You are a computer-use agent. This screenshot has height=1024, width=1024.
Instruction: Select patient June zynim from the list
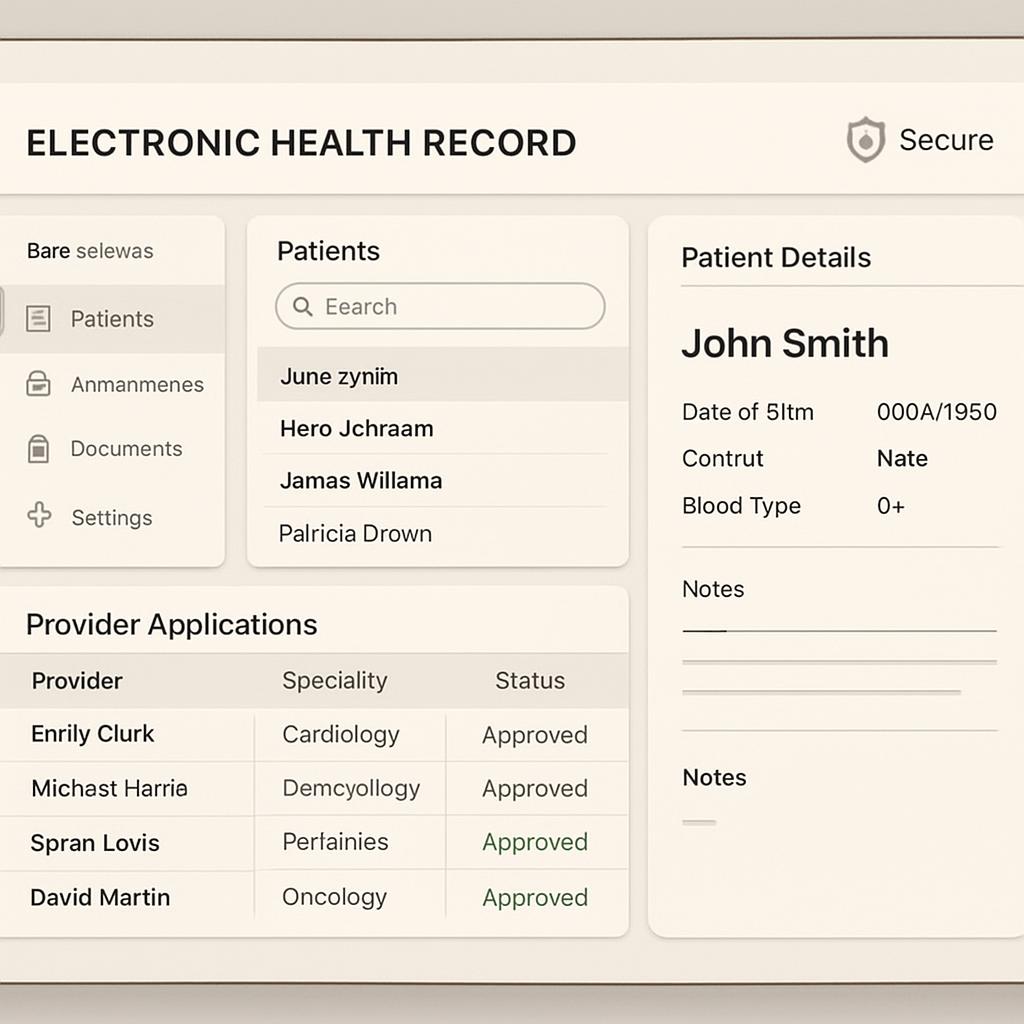point(341,376)
